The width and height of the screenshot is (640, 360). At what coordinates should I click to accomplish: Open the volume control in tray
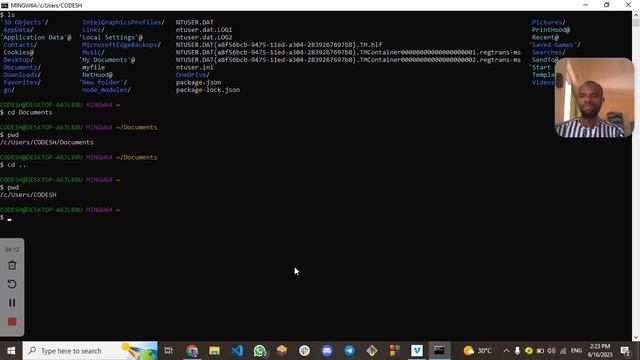tap(551, 351)
